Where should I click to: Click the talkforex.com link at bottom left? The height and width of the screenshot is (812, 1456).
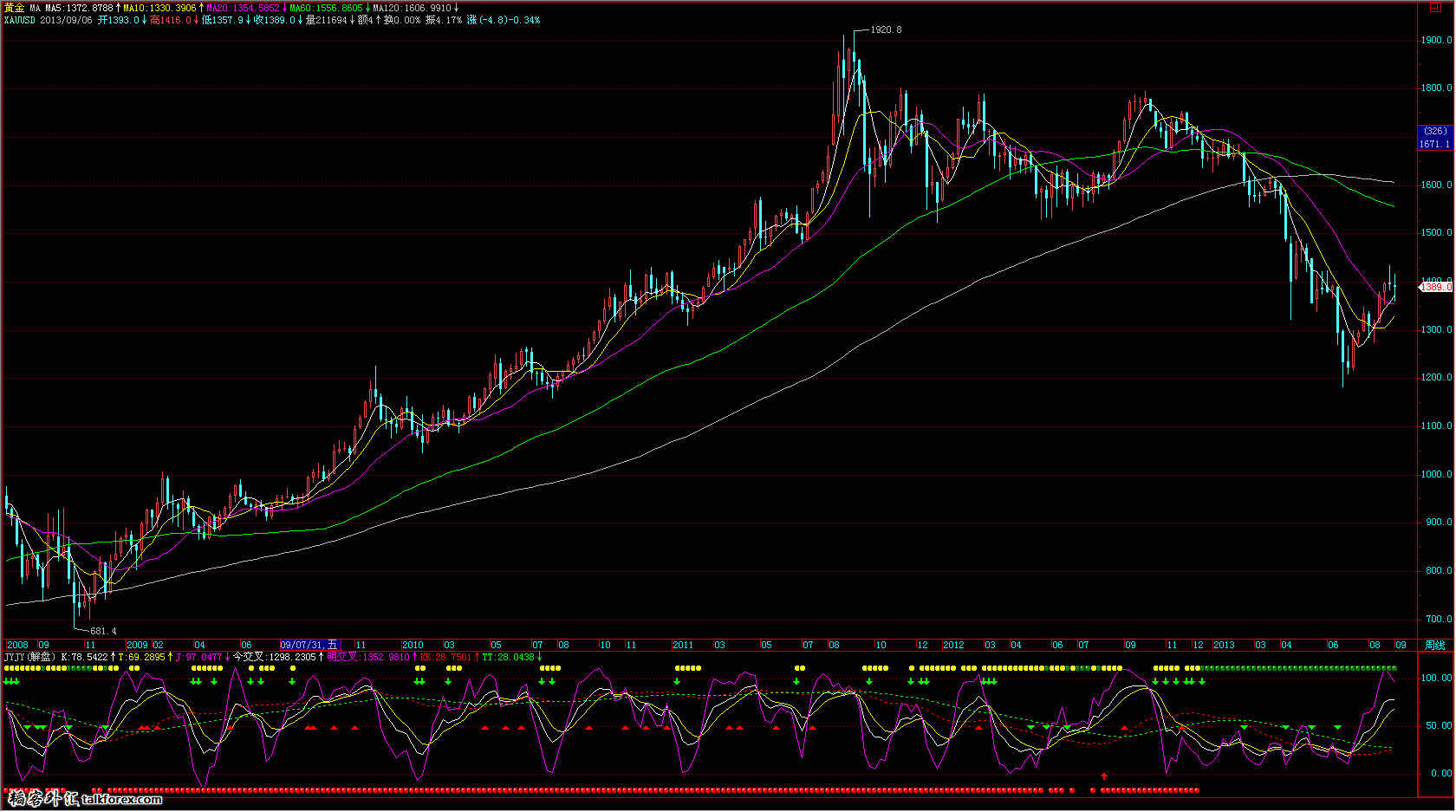click(122, 799)
